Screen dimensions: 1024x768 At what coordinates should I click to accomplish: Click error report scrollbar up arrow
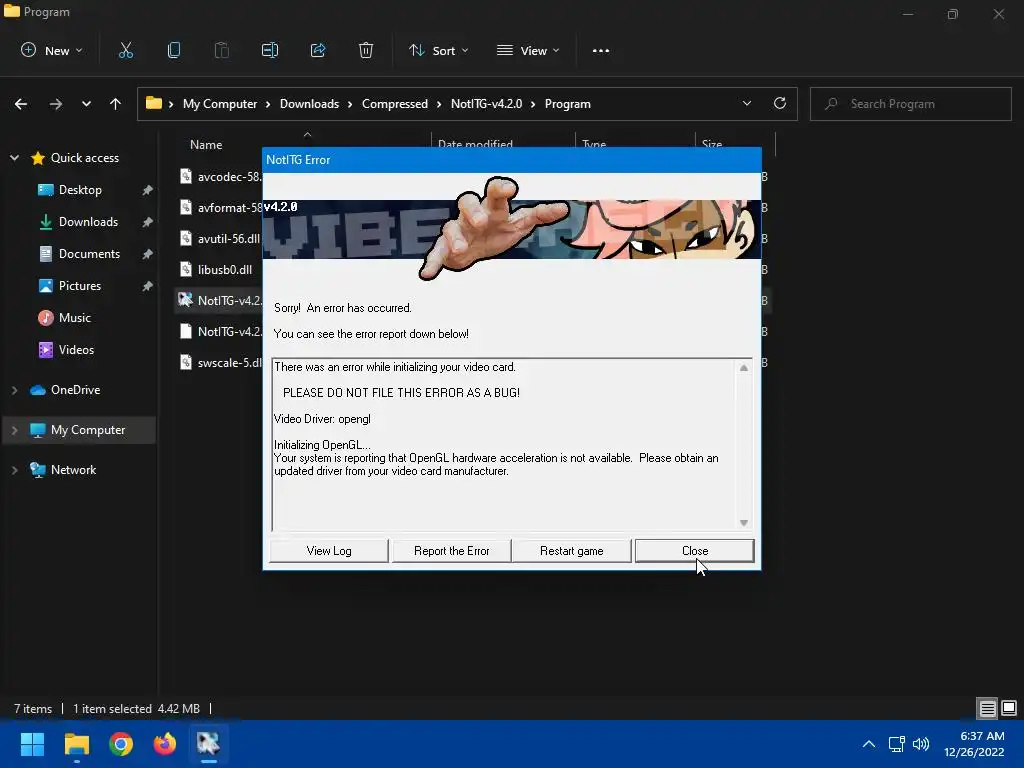pyautogui.click(x=743, y=368)
